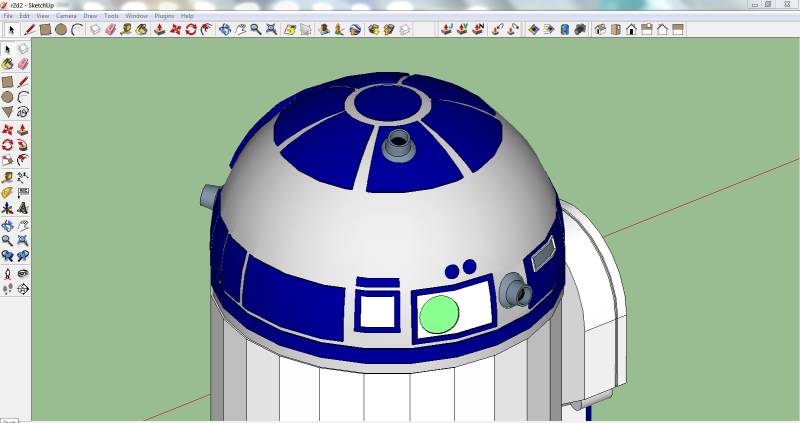This screenshot has height=423, width=800.
Task: Select the Section Plane tool
Action: click(x=23, y=289)
